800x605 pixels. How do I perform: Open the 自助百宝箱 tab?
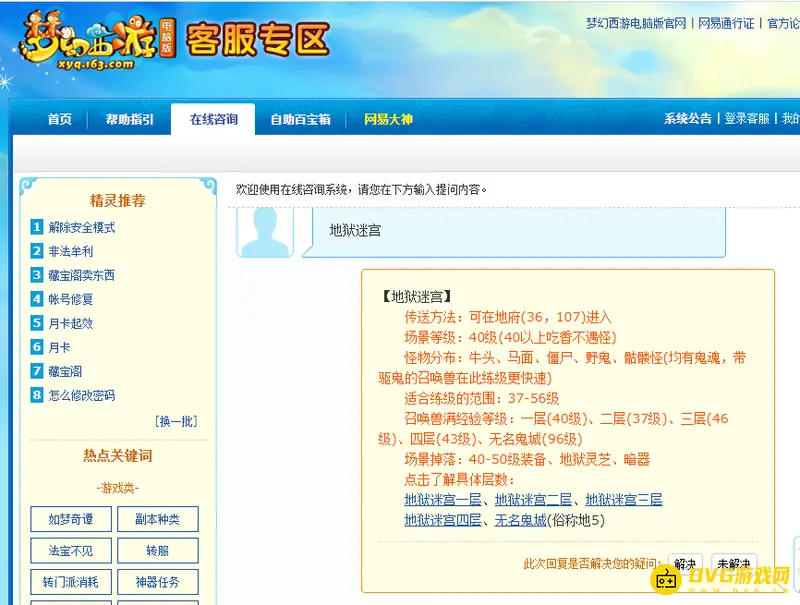[x=301, y=119]
